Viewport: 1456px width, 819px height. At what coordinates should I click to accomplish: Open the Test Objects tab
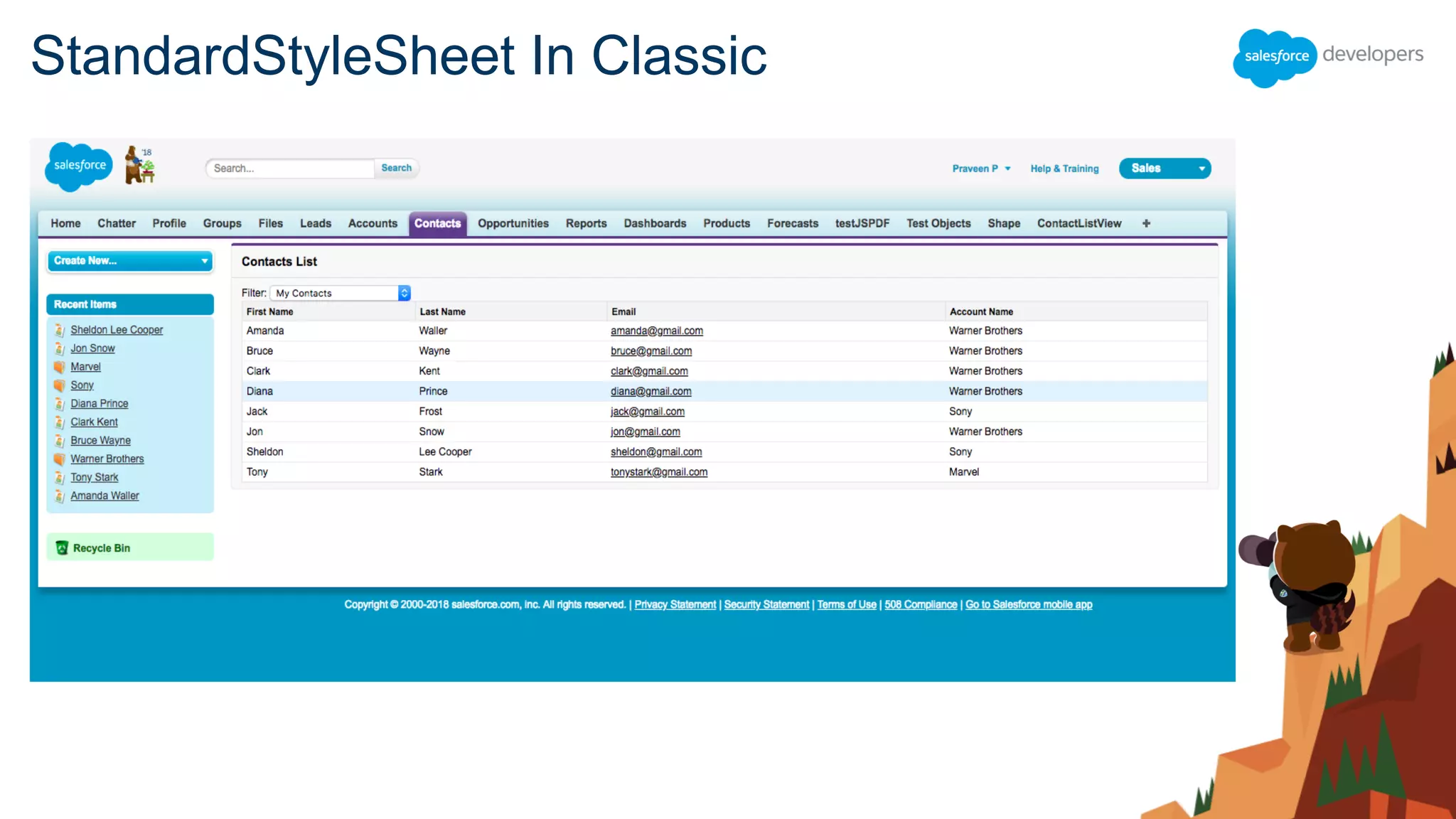[x=938, y=223]
